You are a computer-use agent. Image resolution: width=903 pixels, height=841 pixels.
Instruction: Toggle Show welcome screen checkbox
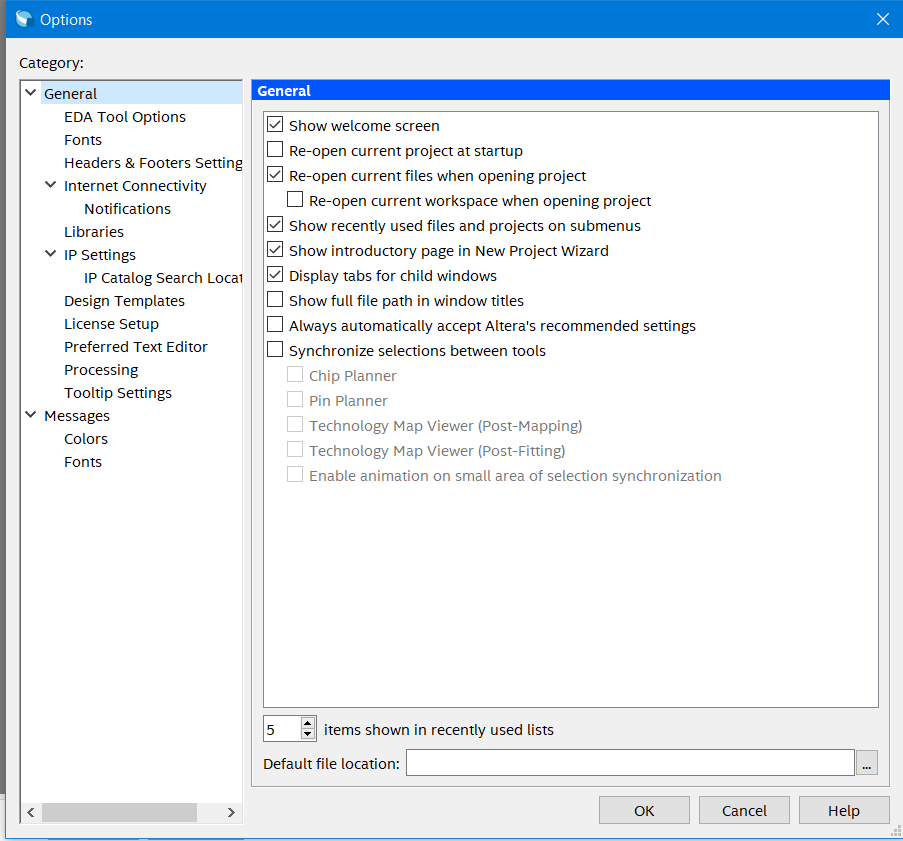click(x=275, y=124)
